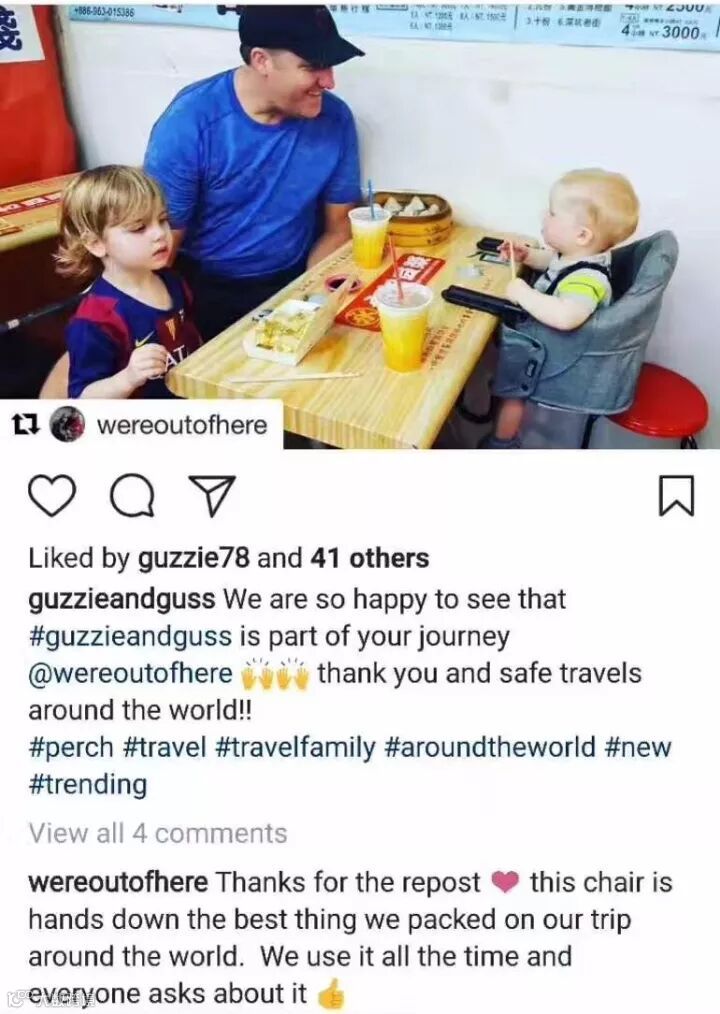This screenshot has width=720, height=1014.
Task: Tap the repost arrows icon on photo
Action: [26, 426]
